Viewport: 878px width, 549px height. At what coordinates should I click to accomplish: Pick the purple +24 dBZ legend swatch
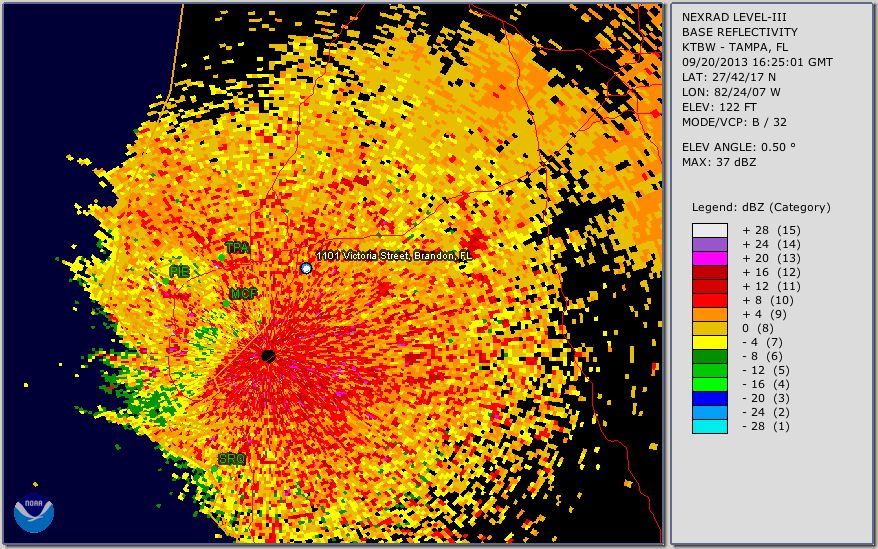[709, 245]
